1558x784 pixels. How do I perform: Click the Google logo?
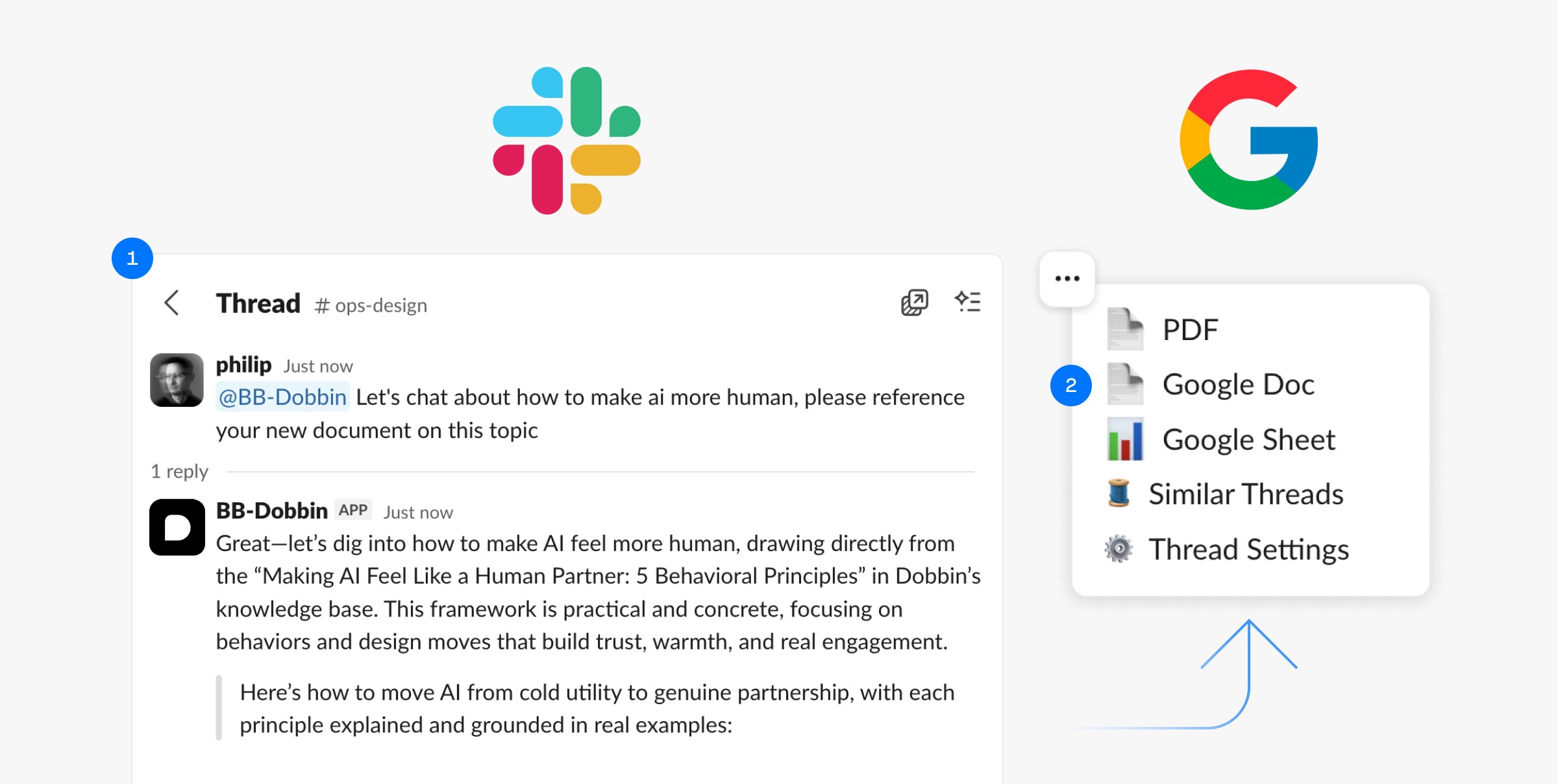pyautogui.click(x=1248, y=140)
